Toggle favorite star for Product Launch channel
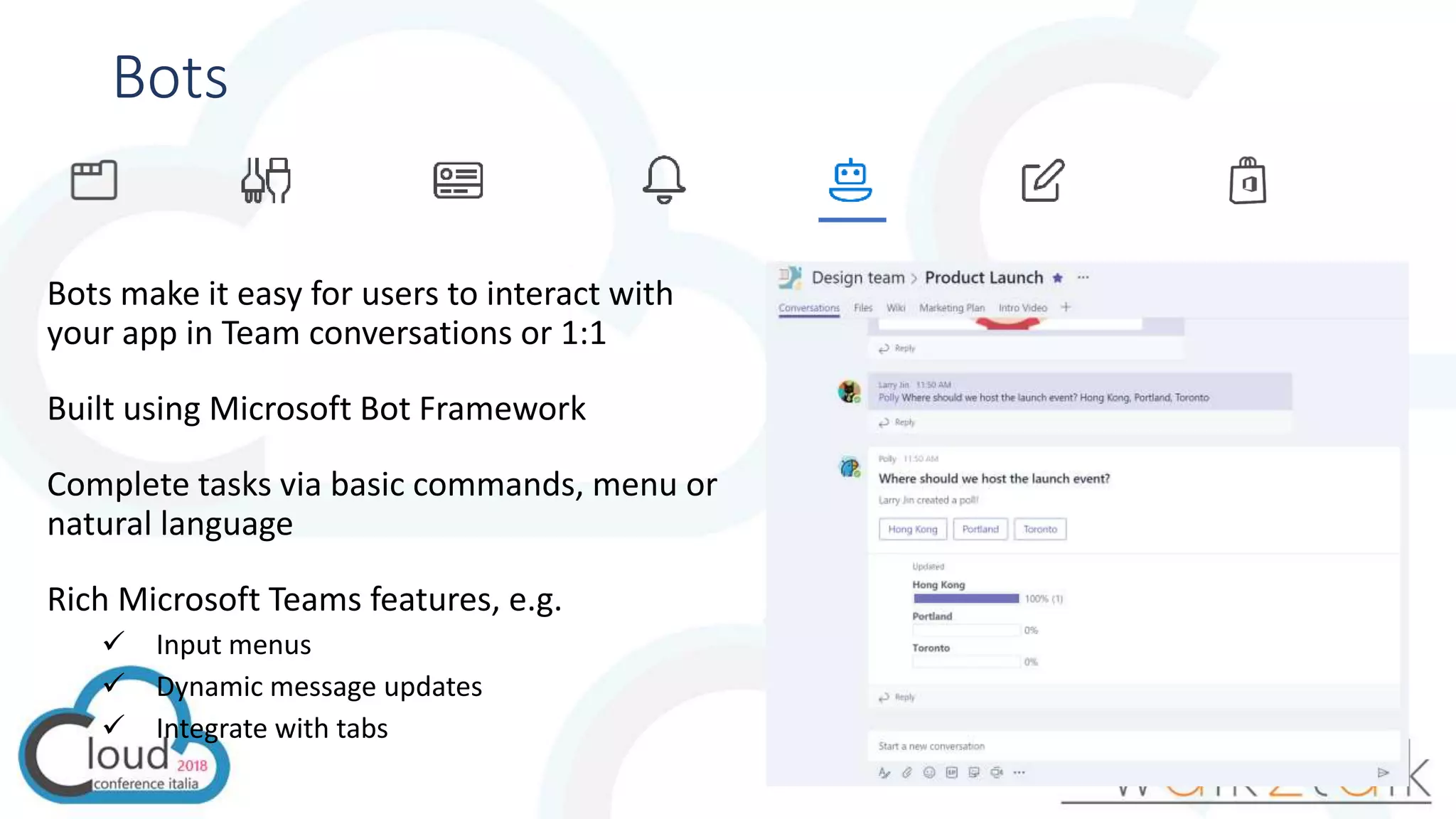Image resolution: width=1456 pixels, height=819 pixels. (x=1058, y=278)
